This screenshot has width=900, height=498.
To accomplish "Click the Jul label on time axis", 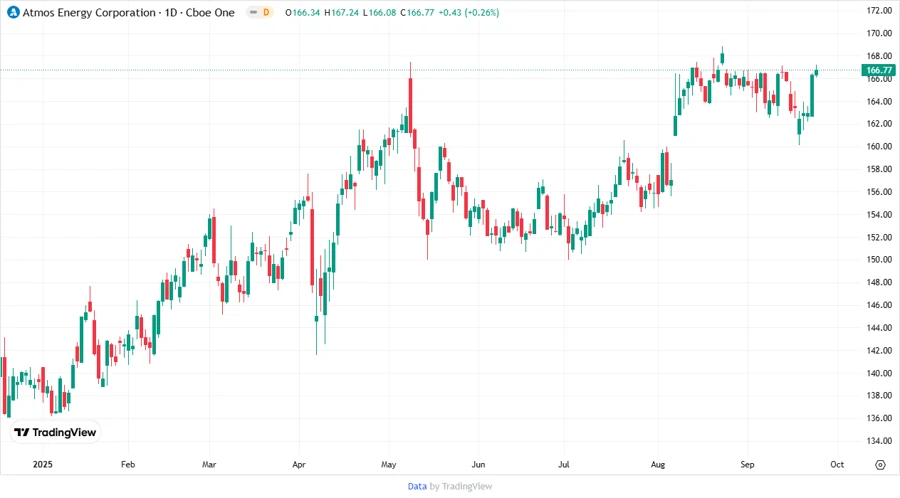I will [564, 464].
